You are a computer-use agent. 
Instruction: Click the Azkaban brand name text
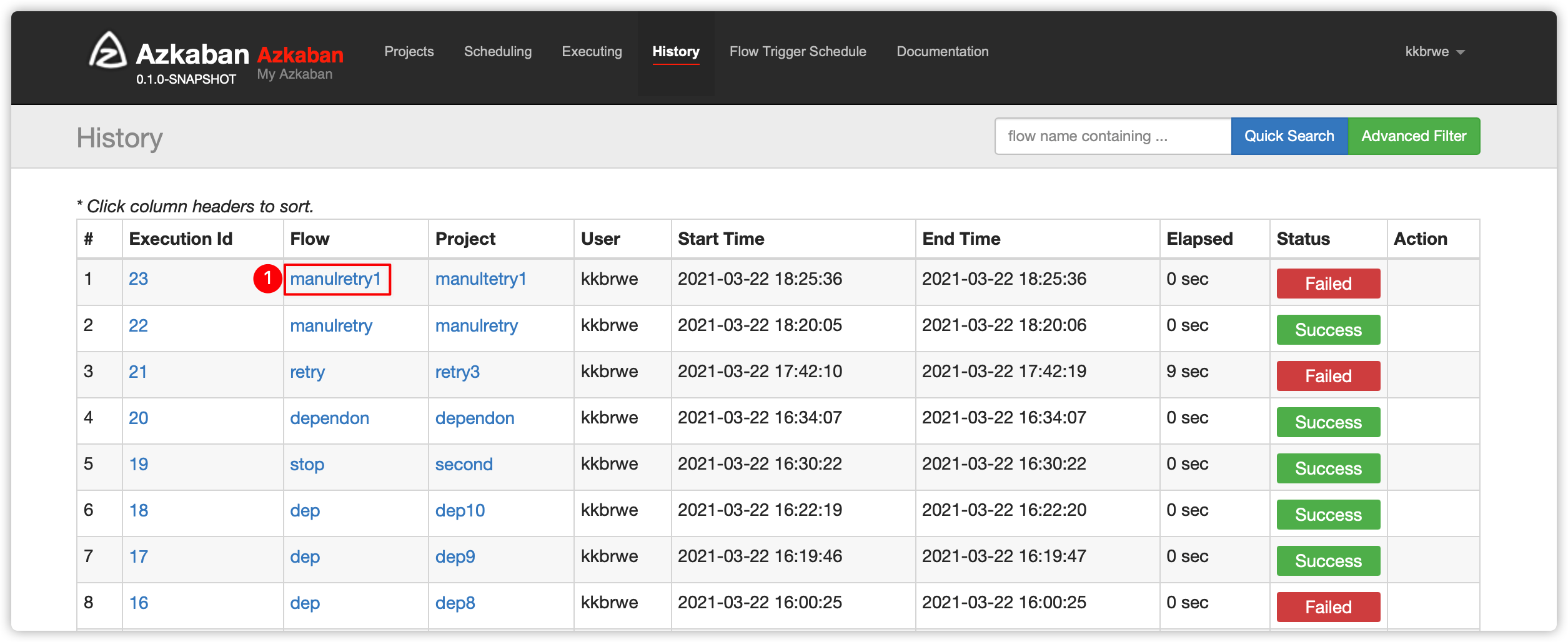(x=192, y=54)
